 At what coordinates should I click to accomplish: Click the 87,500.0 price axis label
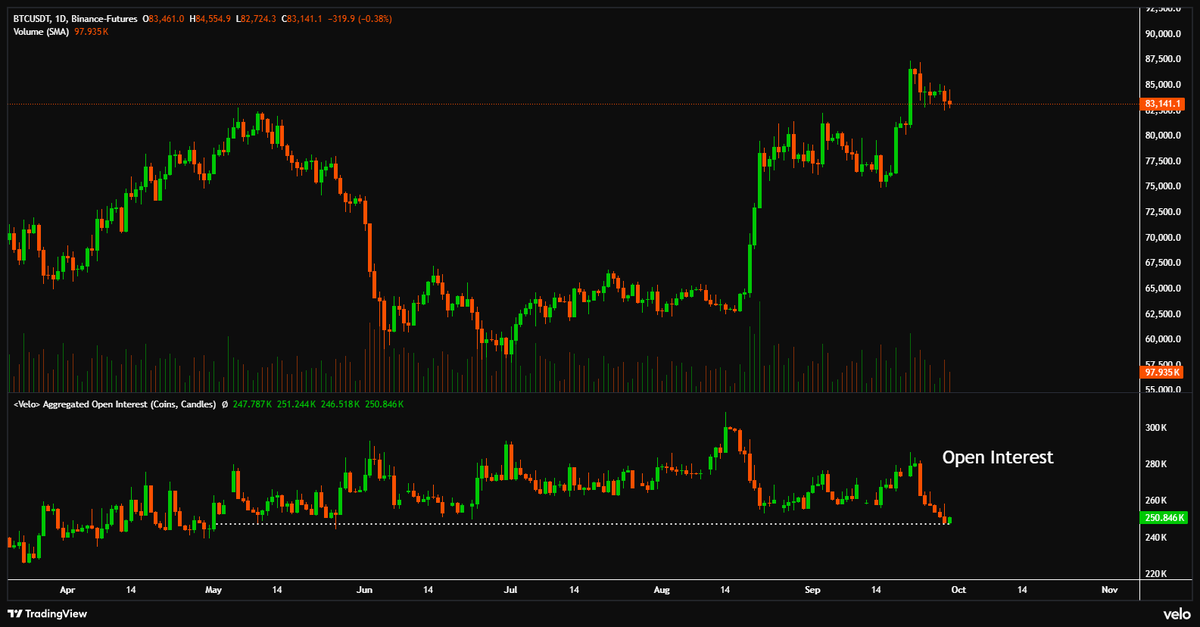pyautogui.click(x=1164, y=60)
